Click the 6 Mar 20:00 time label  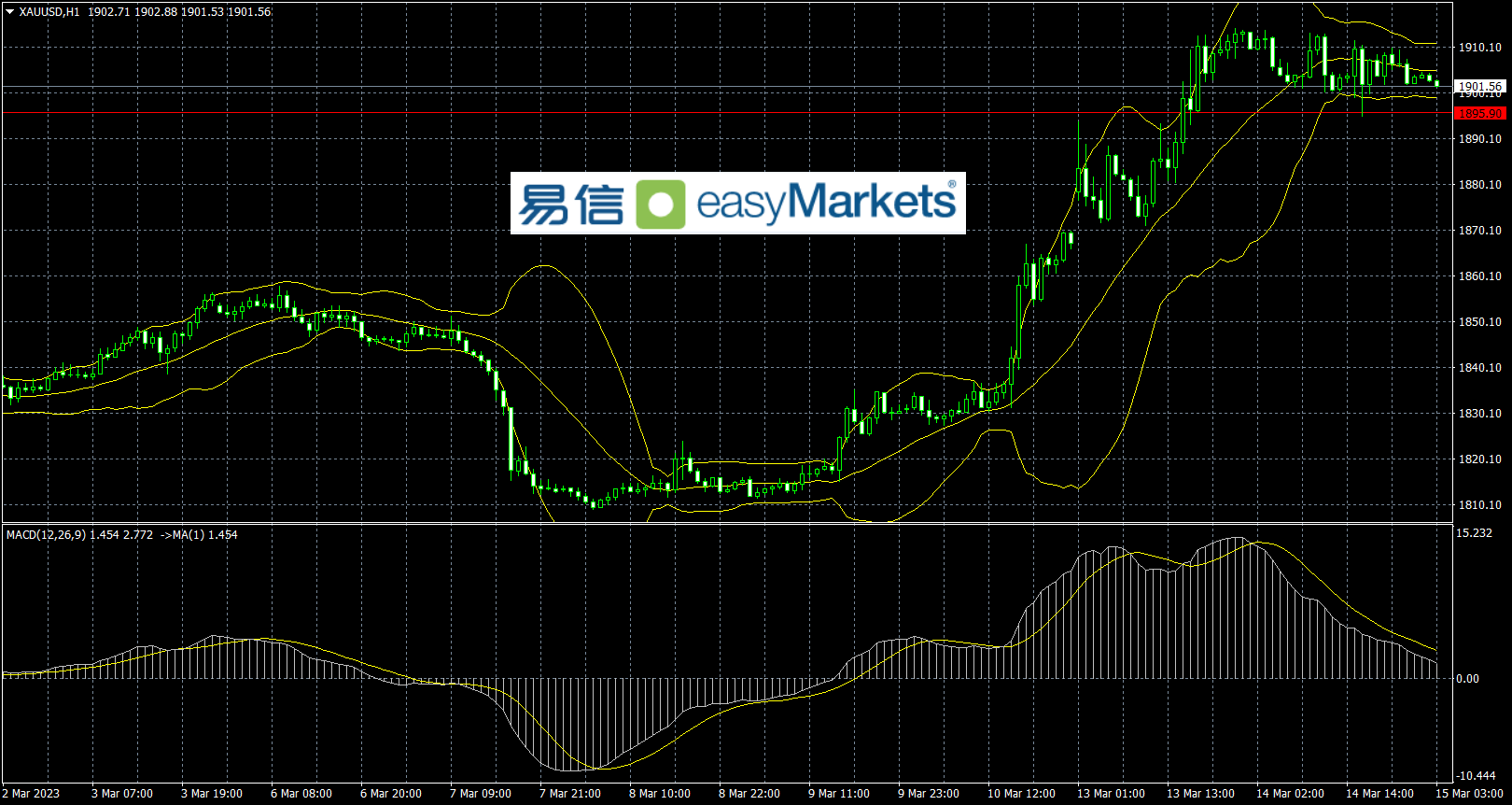pyautogui.click(x=391, y=794)
